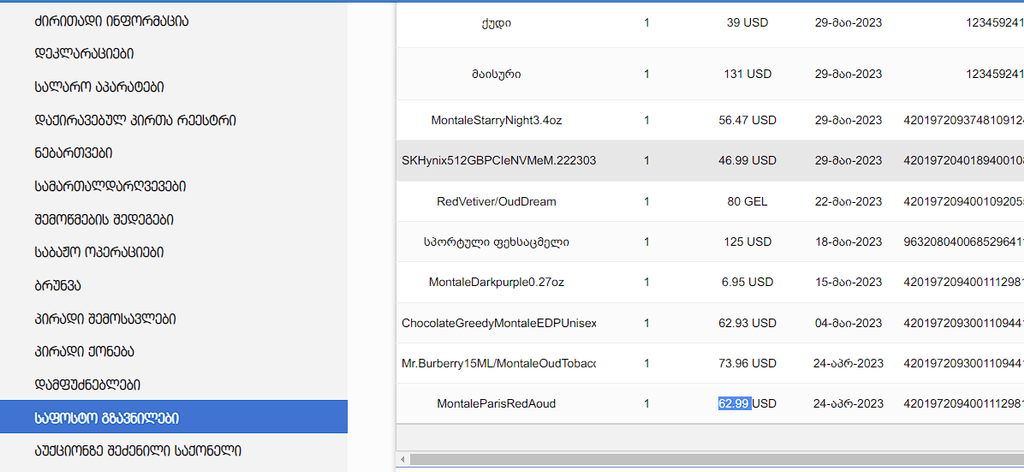
Task: Select the 18-მაი-2023 date cell
Action: tap(848, 242)
